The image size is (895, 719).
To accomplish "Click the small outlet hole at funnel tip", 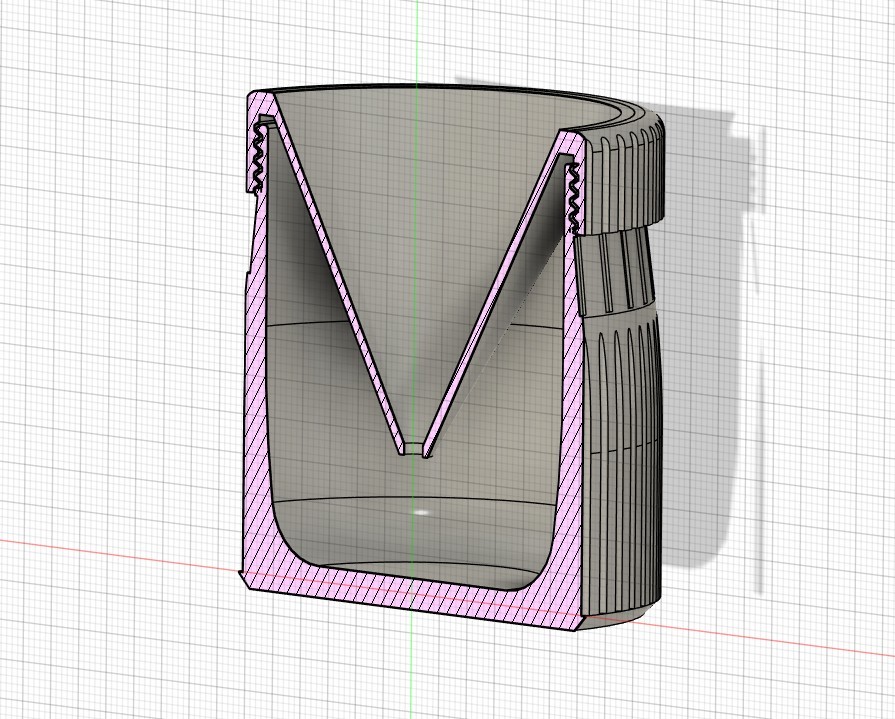I will [x=415, y=450].
